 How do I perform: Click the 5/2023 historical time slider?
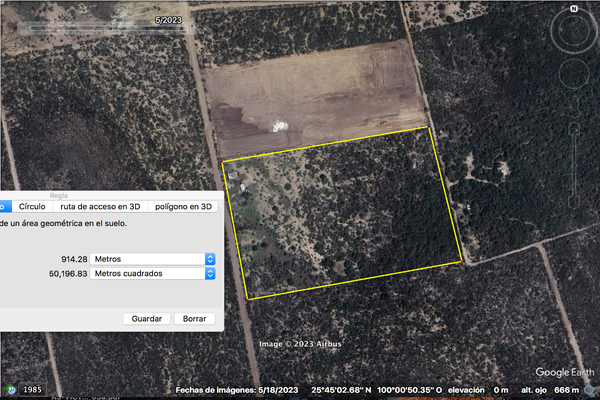click(101, 28)
